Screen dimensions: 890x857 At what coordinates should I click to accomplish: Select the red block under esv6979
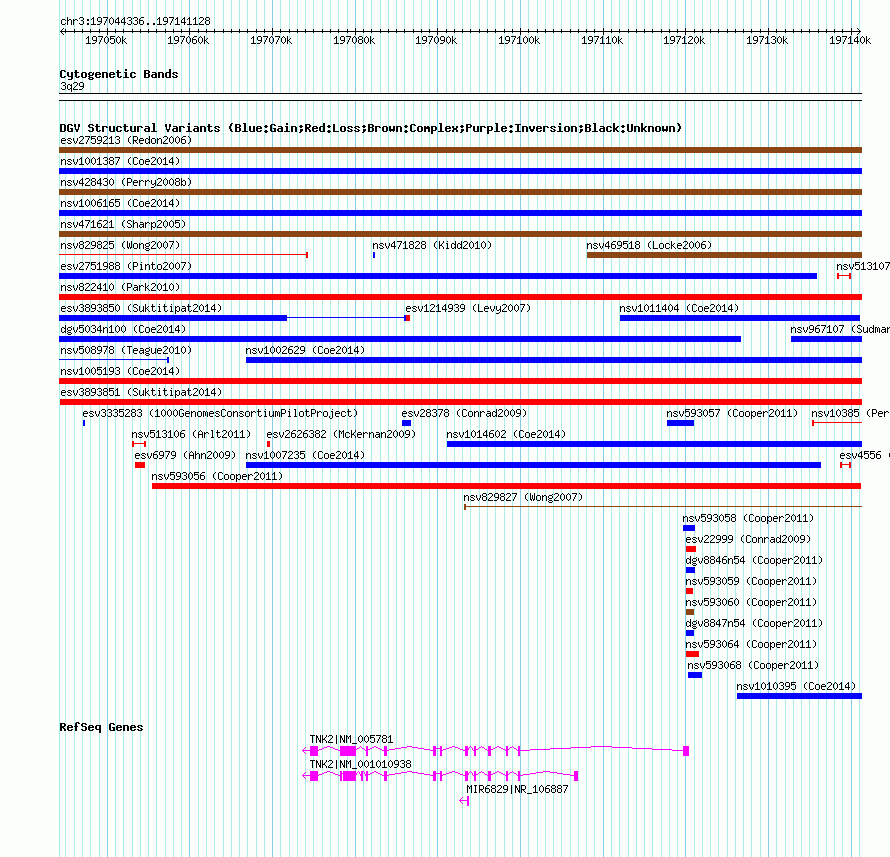[x=140, y=465]
